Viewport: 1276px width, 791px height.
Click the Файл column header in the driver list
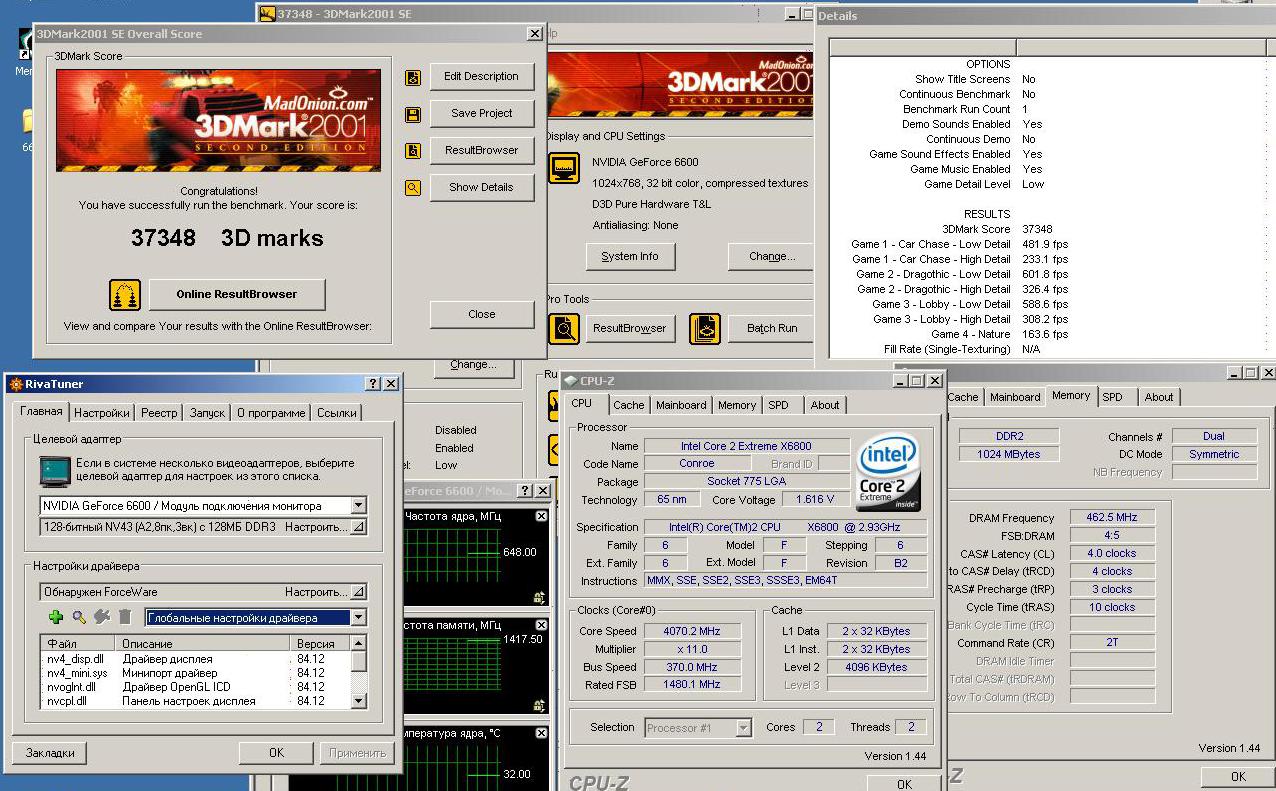click(79, 644)
